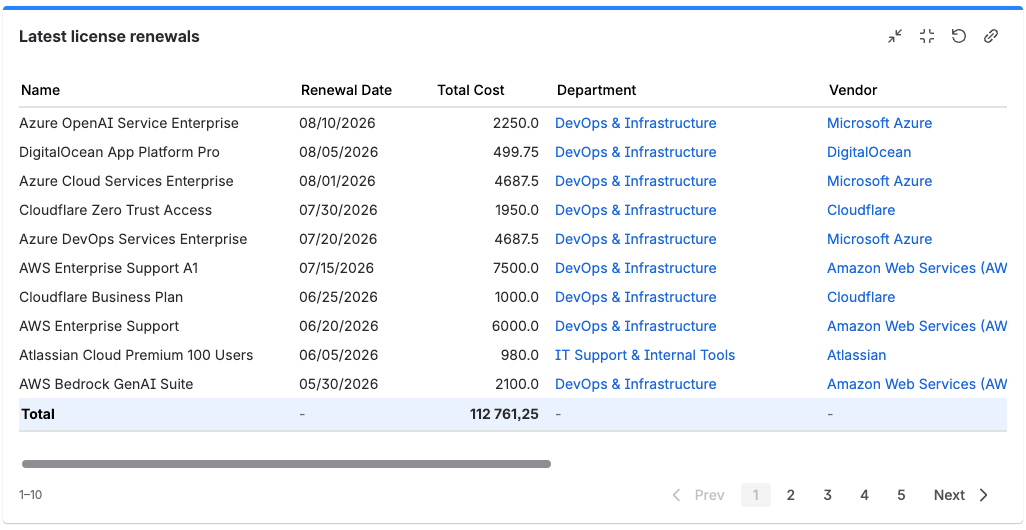Select DigitalOcean App Platform Pro name
Screen dimensions: 1026x530
[120, 152]
